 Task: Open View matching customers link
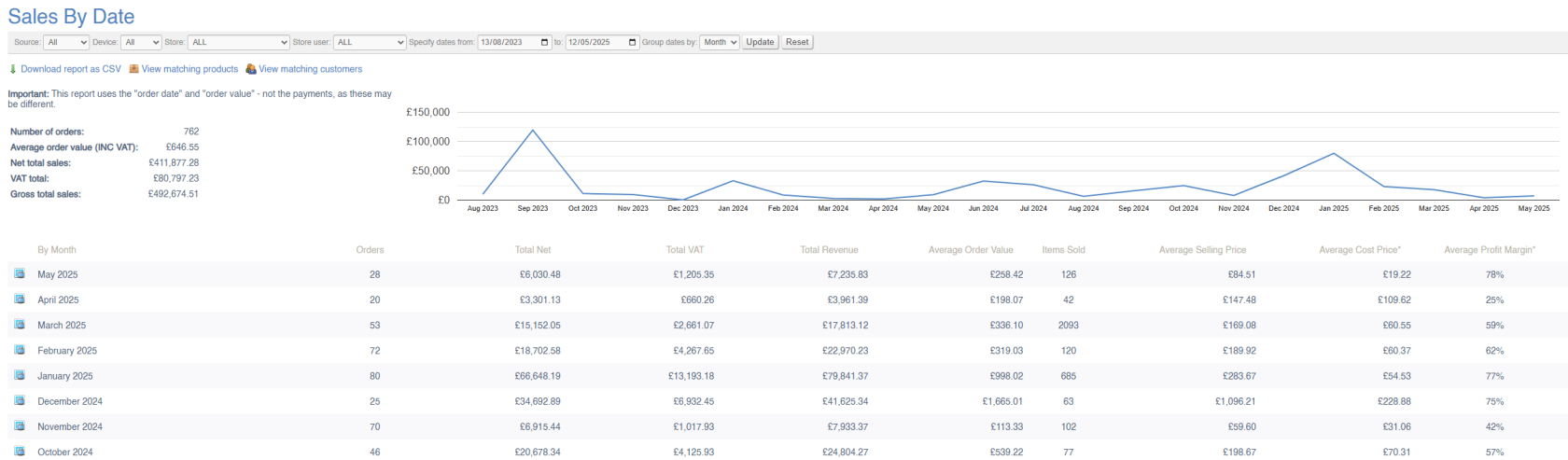click(310, 69)
